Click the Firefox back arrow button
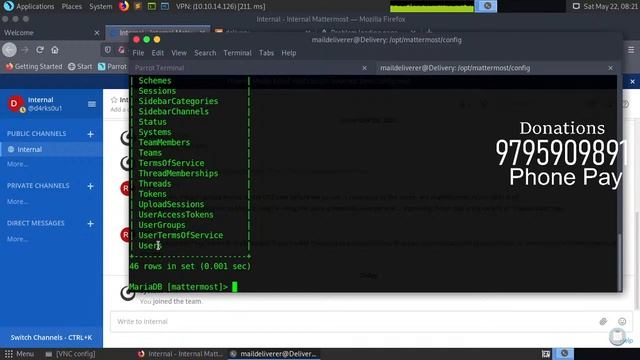Viewport: 640px width, 360px height. (9, 50)
